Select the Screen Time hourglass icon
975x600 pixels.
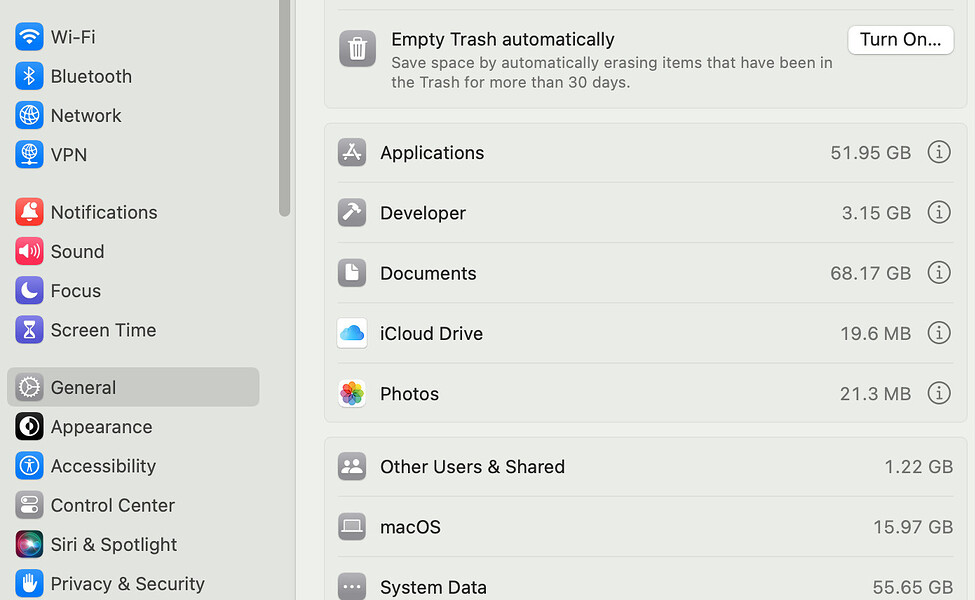tap(29, 330)
